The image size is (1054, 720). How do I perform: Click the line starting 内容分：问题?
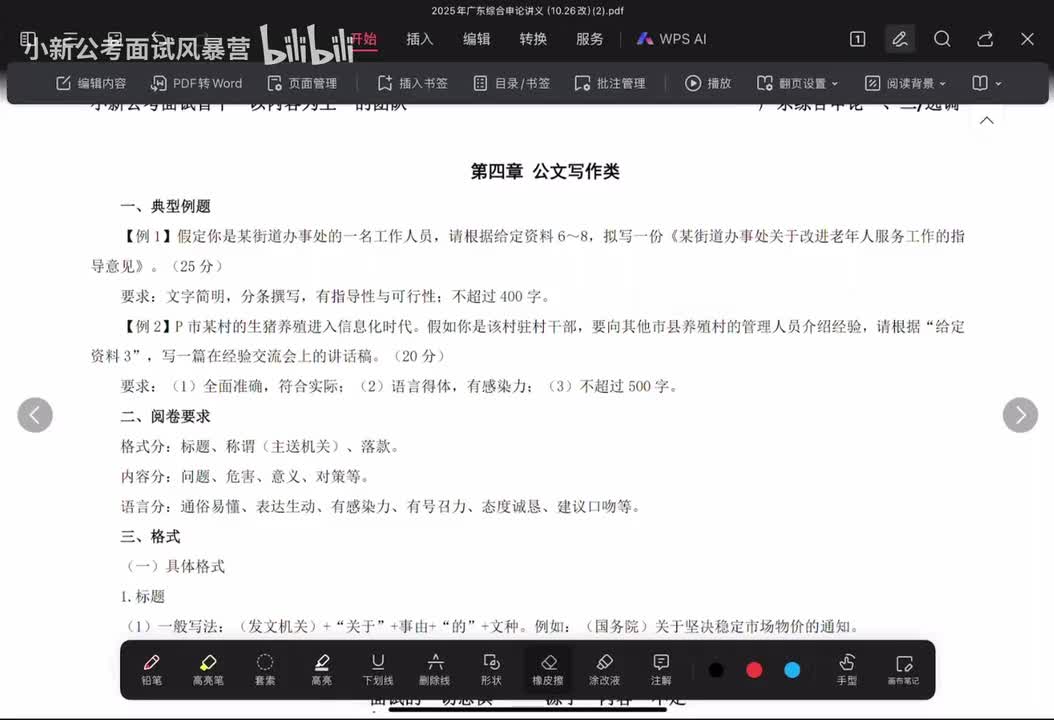point(245,477)
